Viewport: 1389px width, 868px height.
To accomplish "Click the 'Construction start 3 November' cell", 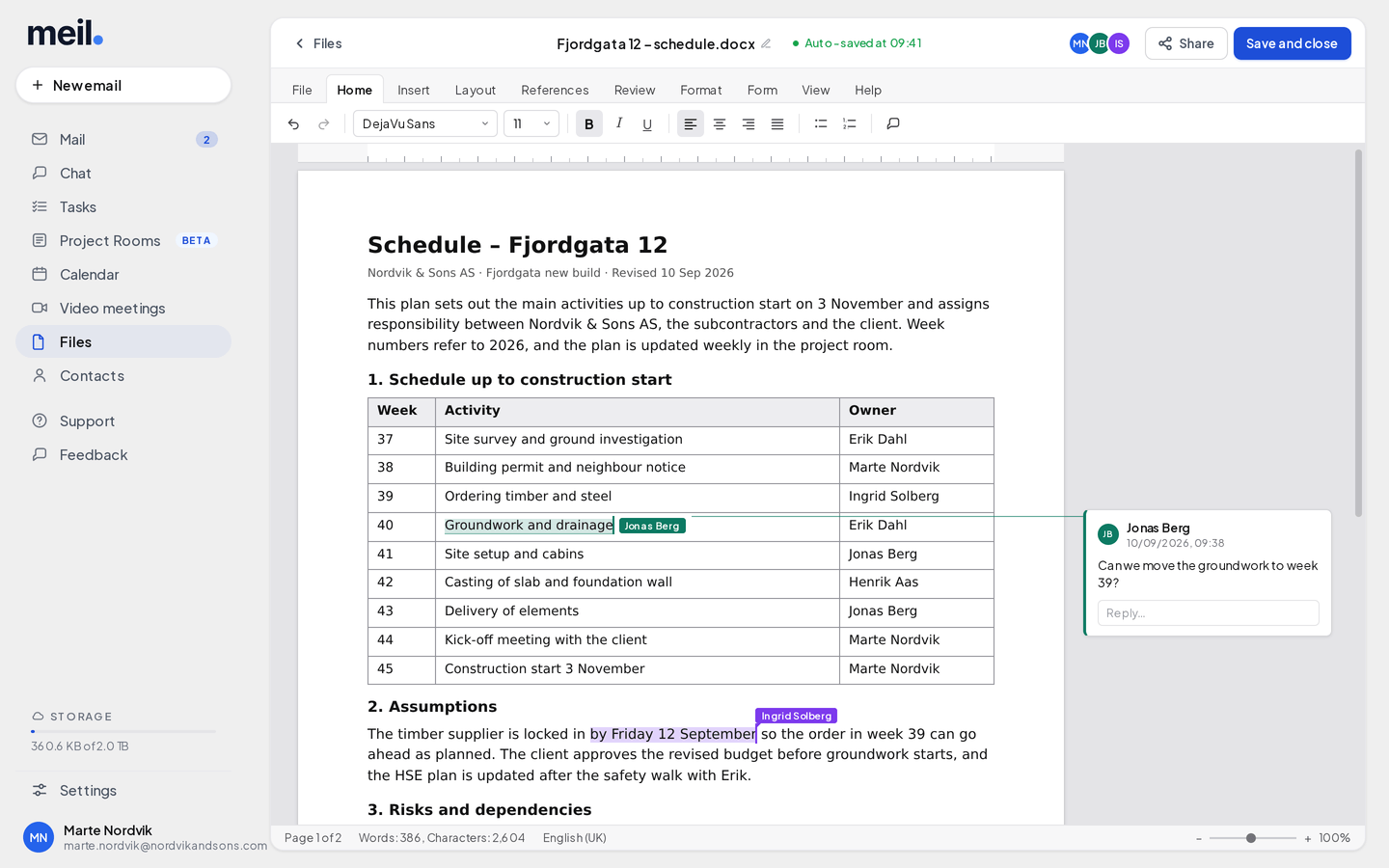I will point(637,669).
